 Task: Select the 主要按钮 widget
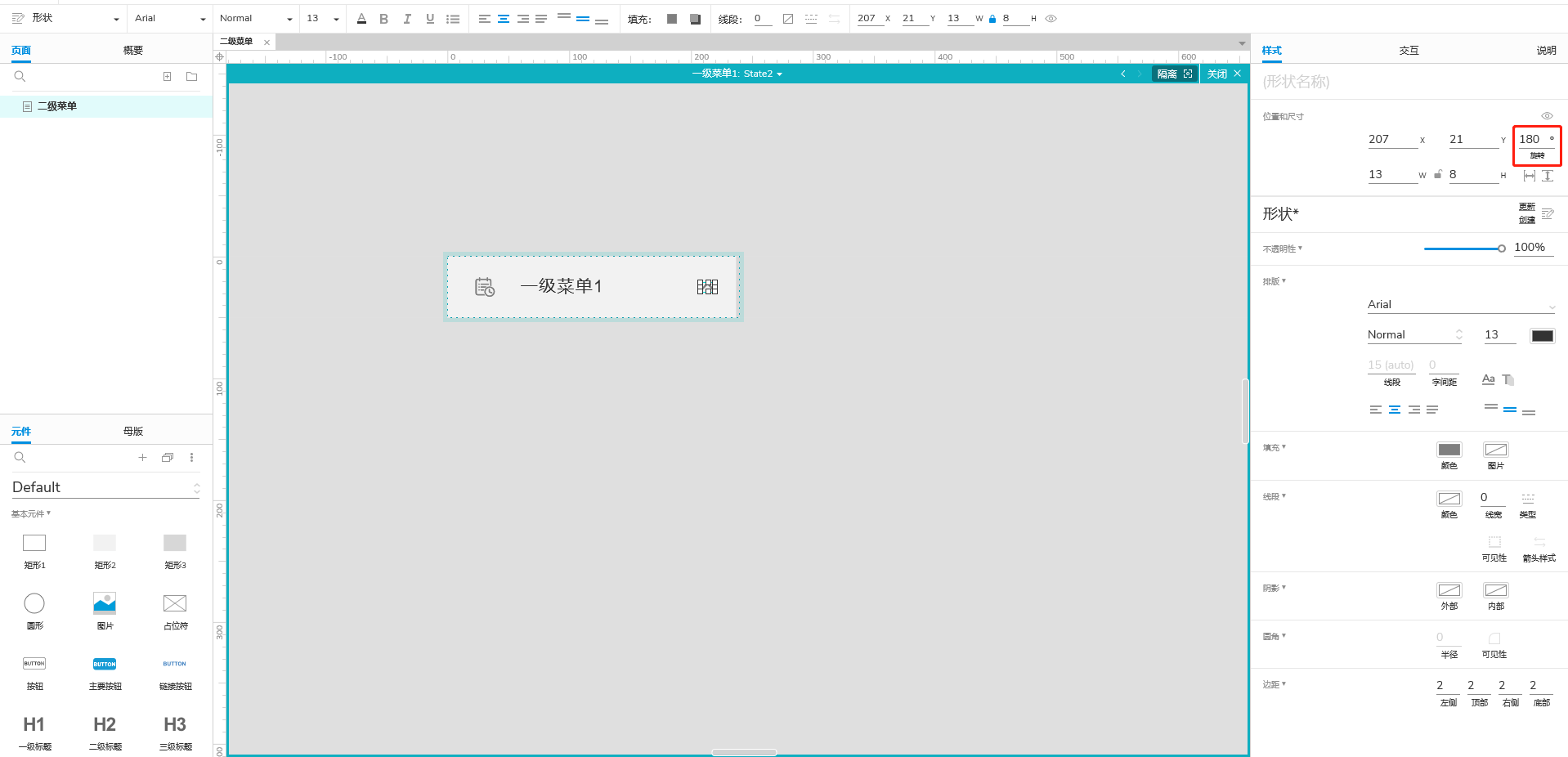pos(105,673)
